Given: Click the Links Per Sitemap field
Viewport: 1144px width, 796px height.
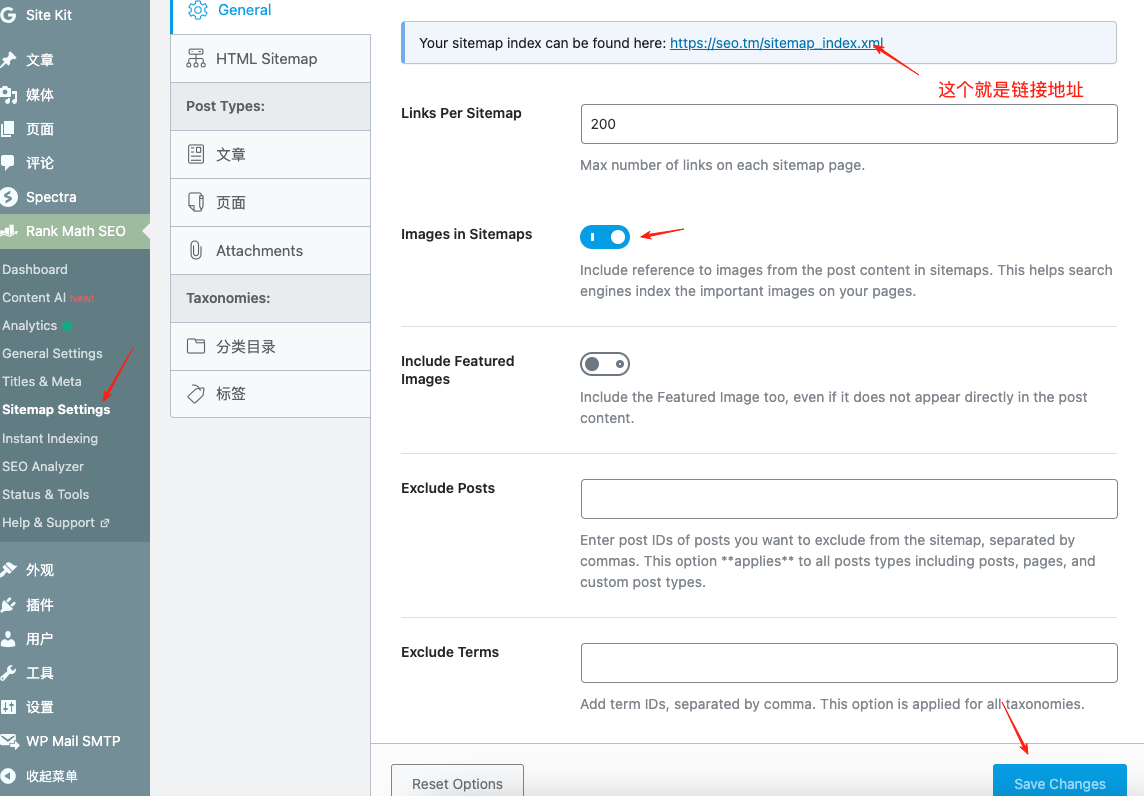Looking at the screenshot, I should coord(848,124).
